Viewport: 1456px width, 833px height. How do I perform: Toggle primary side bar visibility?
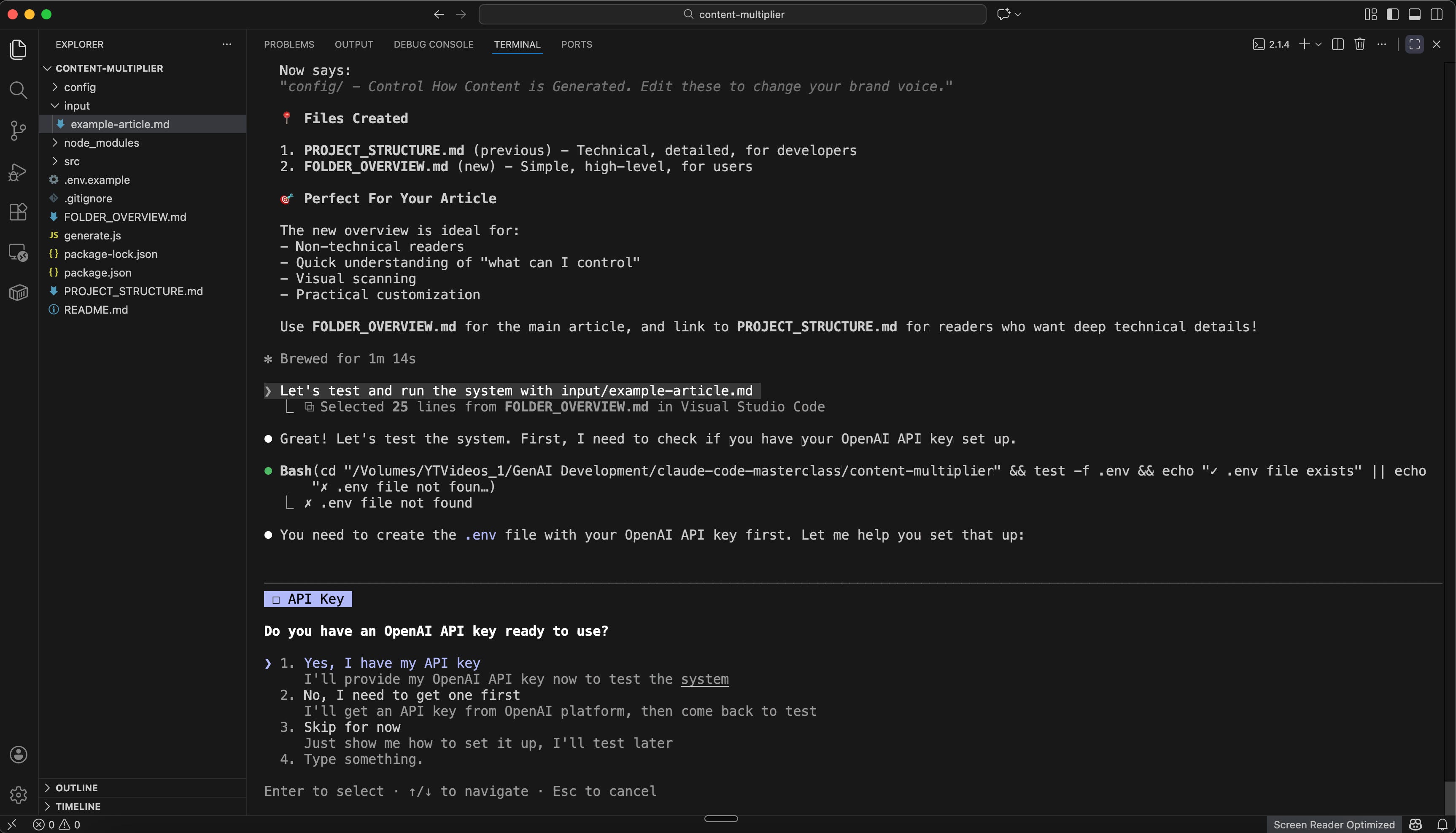tap(1392, 14)
